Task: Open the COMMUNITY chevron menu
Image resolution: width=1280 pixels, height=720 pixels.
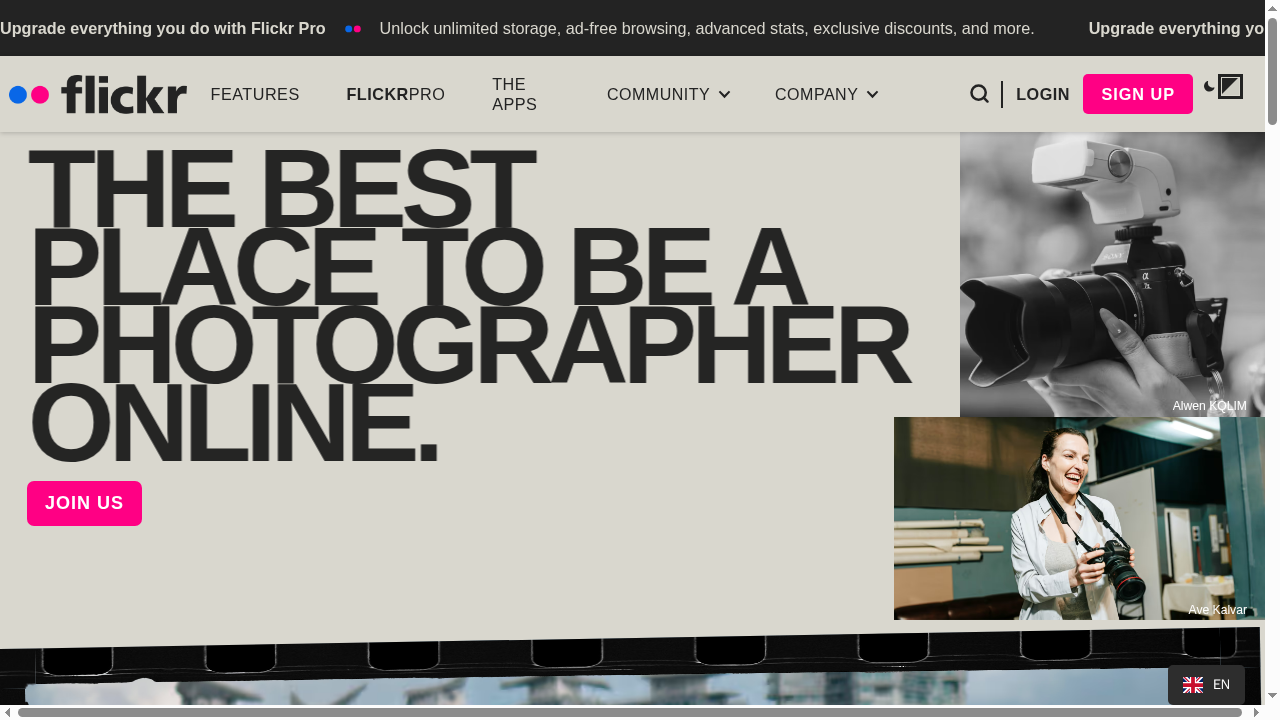Action: tap(725, 95)
